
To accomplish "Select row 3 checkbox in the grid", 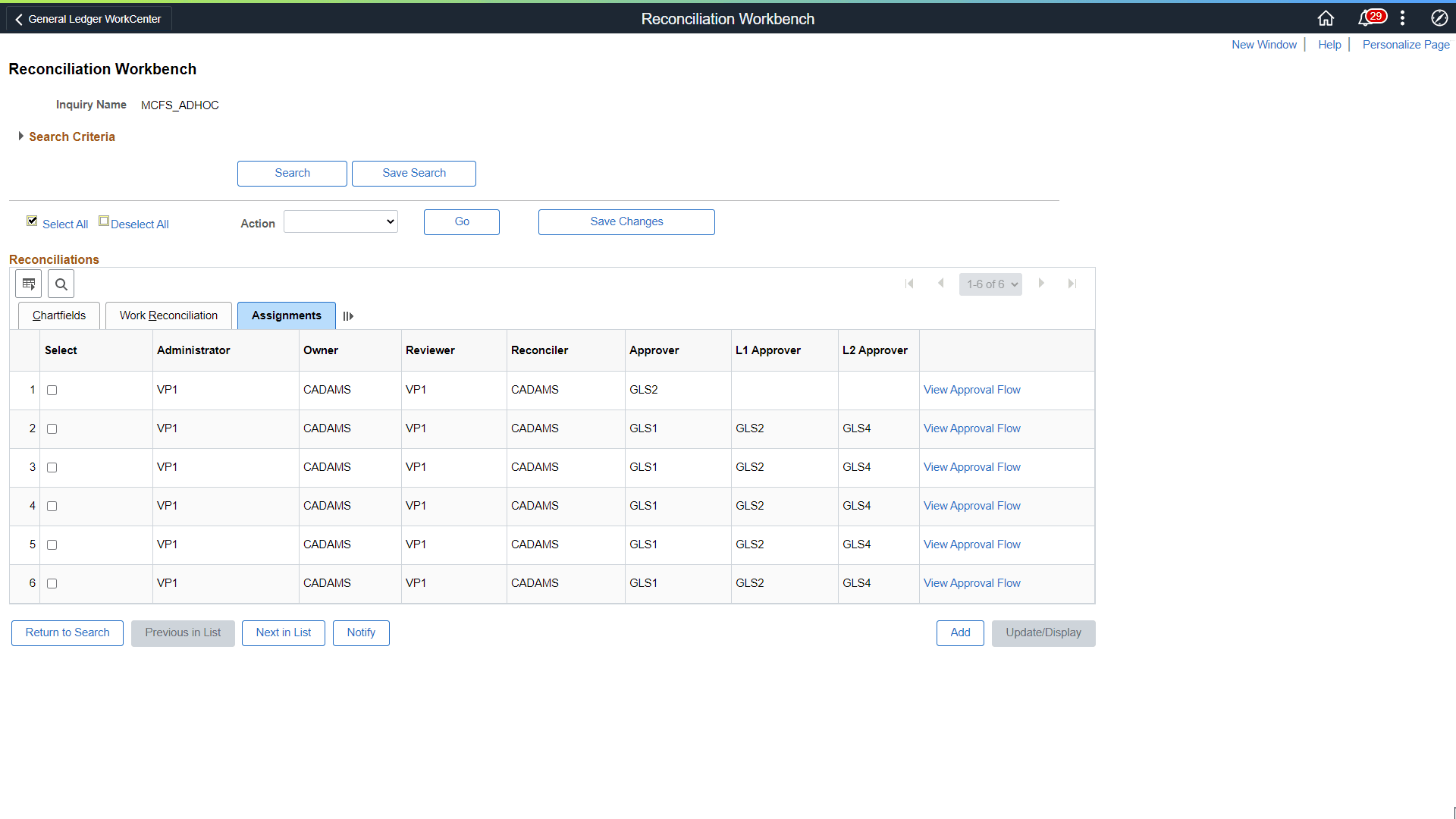I will click(x=52, y=467).
